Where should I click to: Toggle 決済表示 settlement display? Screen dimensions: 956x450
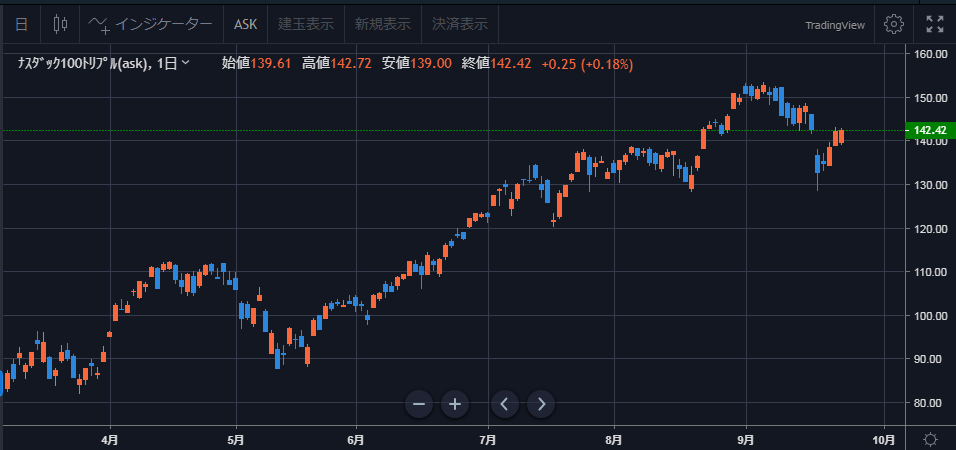460,24
